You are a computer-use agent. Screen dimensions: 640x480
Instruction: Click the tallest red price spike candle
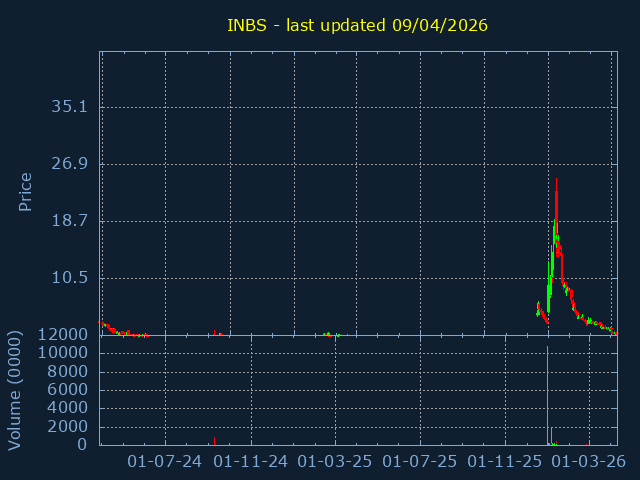556,200
